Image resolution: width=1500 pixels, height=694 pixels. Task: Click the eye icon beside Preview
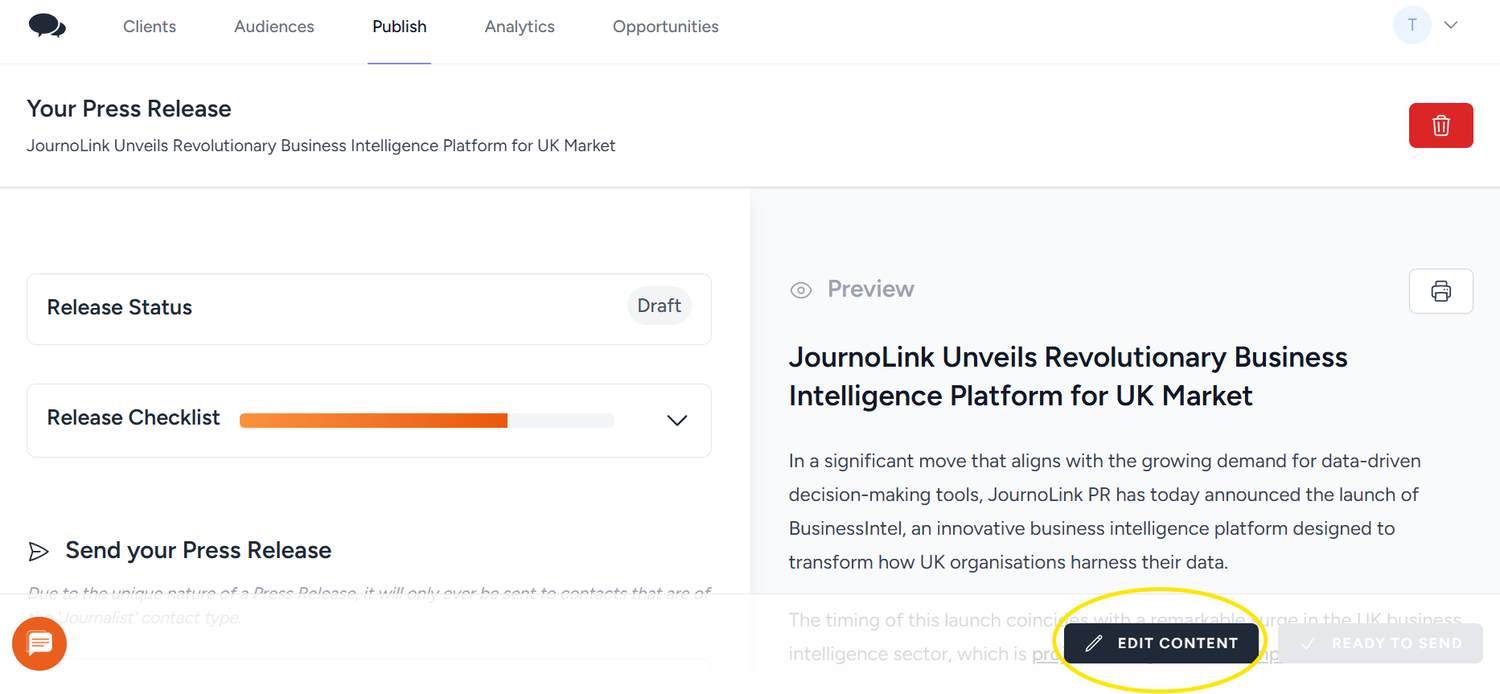pos(801,290)
